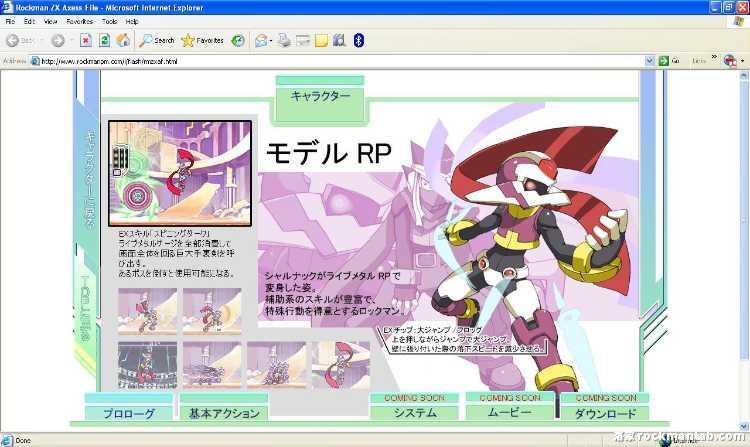Viewport: 750px width, 447px height.
Task: Click the モデル RP heading text
Action: click(329, 153)
